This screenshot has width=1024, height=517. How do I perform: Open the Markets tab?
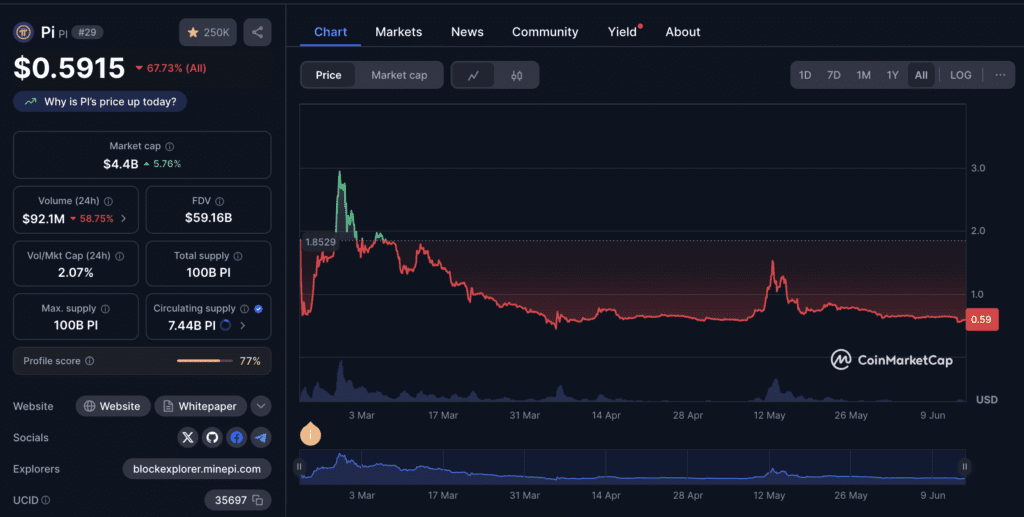tap(398, 32)
